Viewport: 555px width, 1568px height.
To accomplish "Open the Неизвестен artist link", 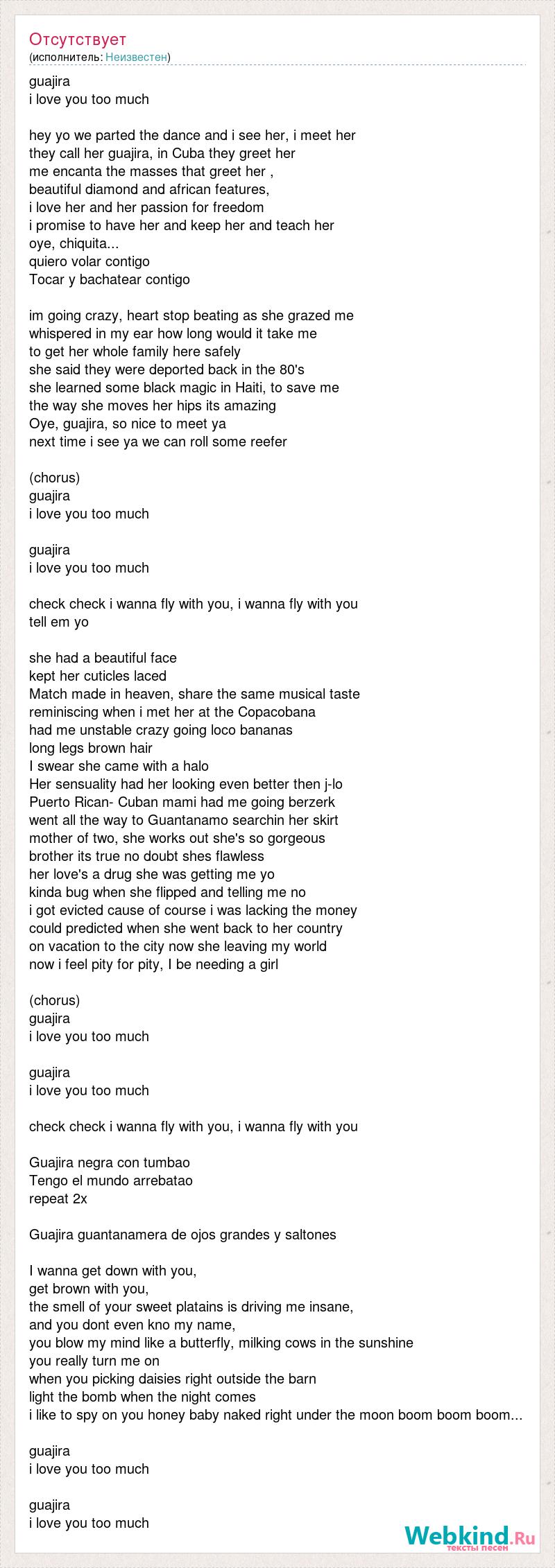I will tap(136, 57).
